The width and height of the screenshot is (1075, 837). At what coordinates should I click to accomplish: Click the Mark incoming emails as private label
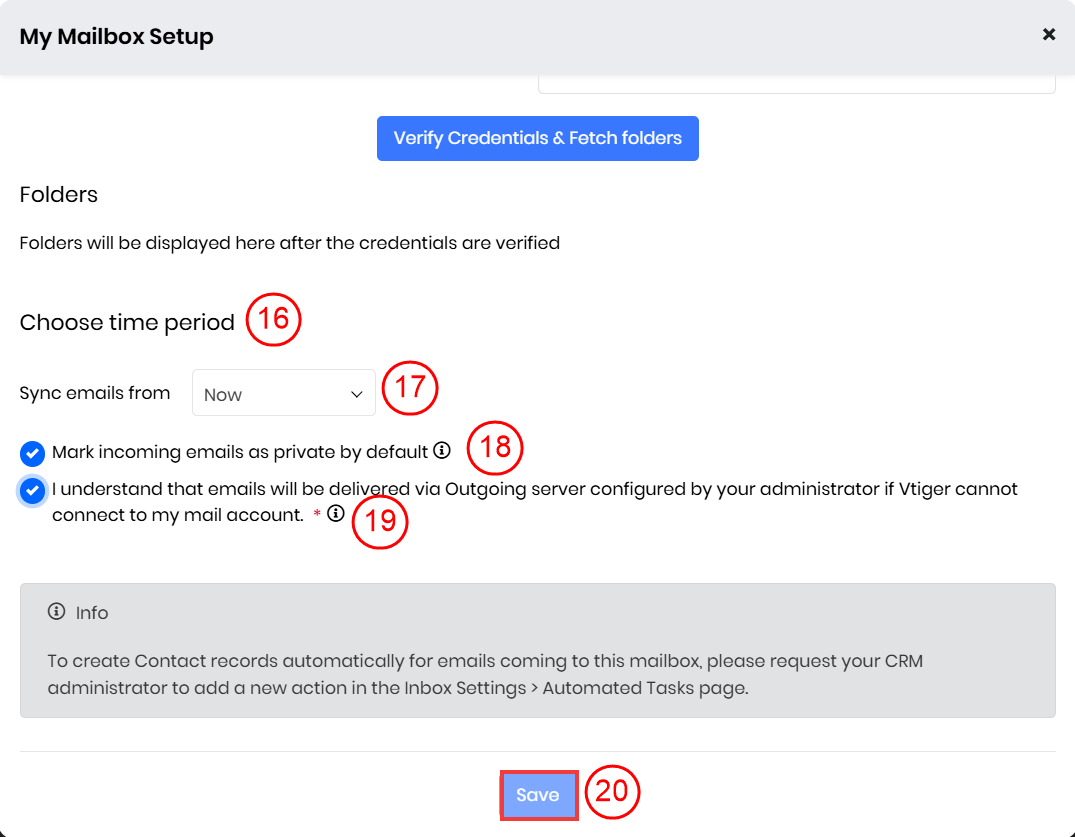[x=240, y=452]
